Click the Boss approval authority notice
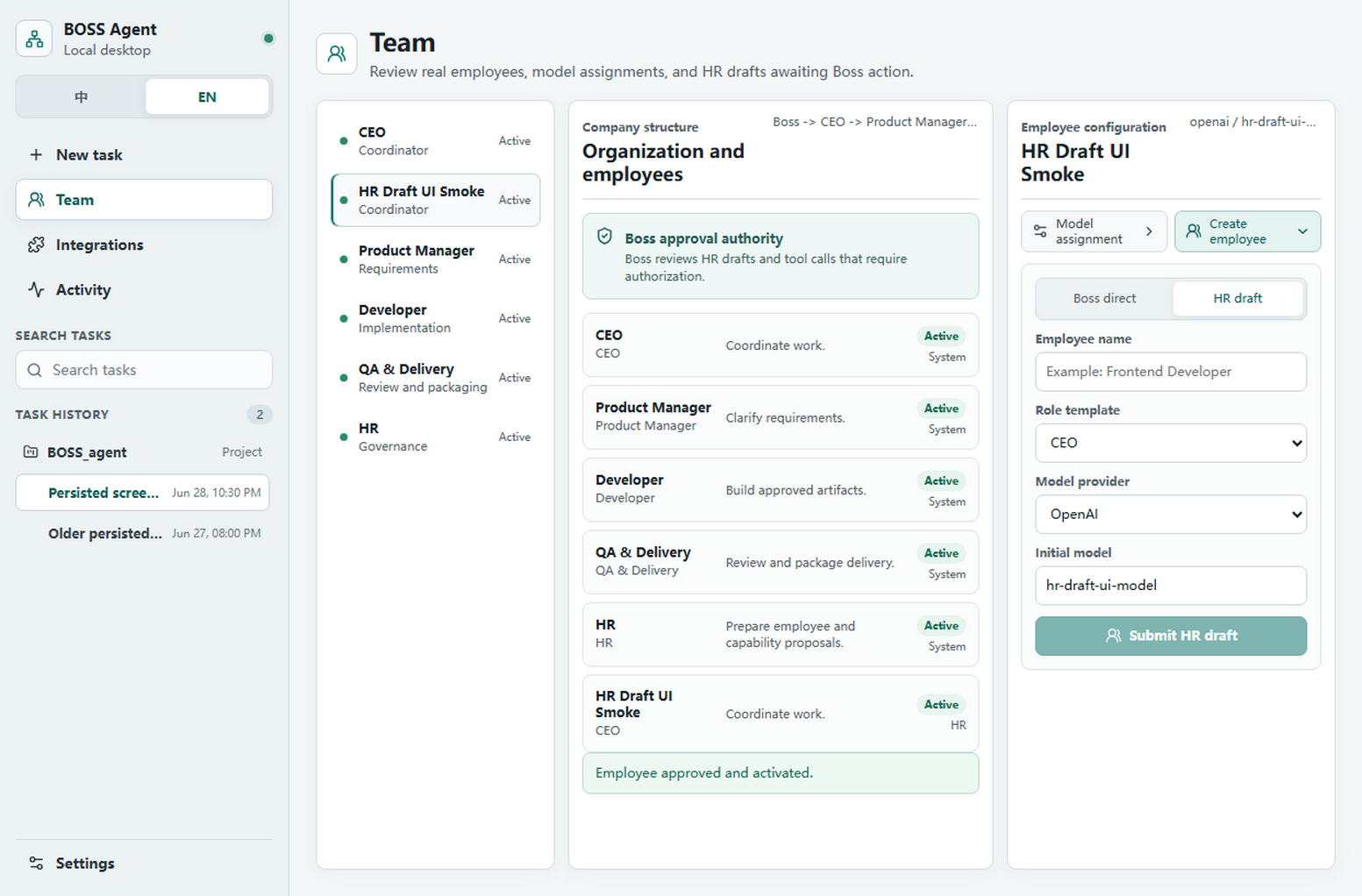The image size is (1362, 896). point(781,256)
